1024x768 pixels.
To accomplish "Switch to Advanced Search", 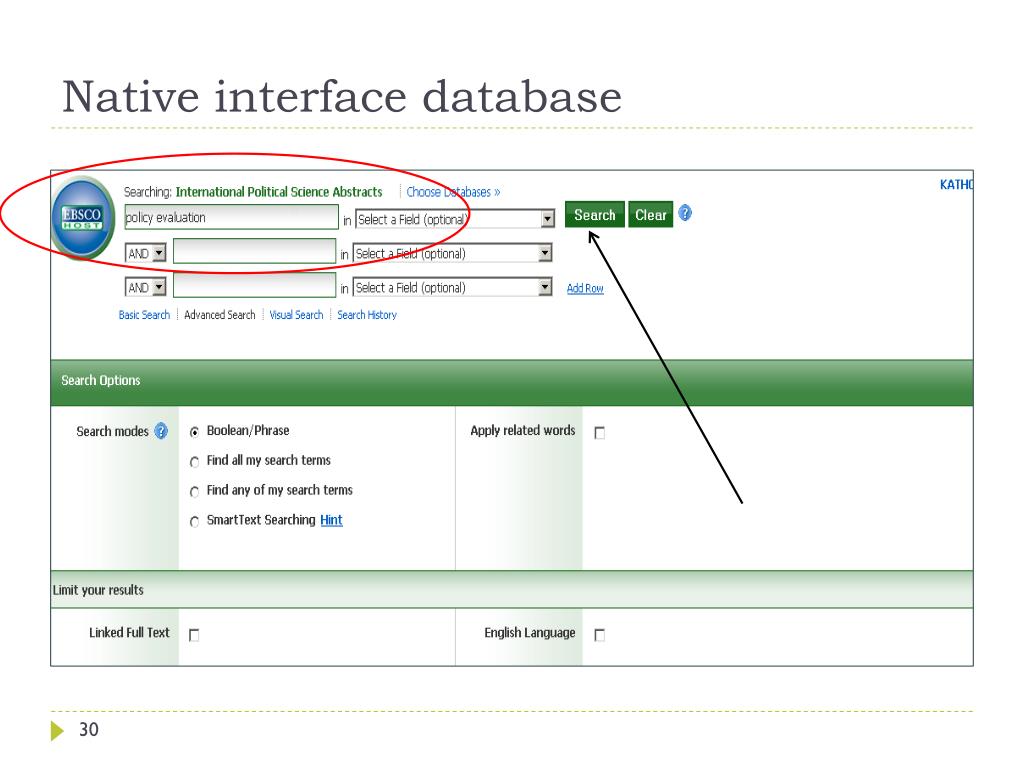I will coord(219,315).
